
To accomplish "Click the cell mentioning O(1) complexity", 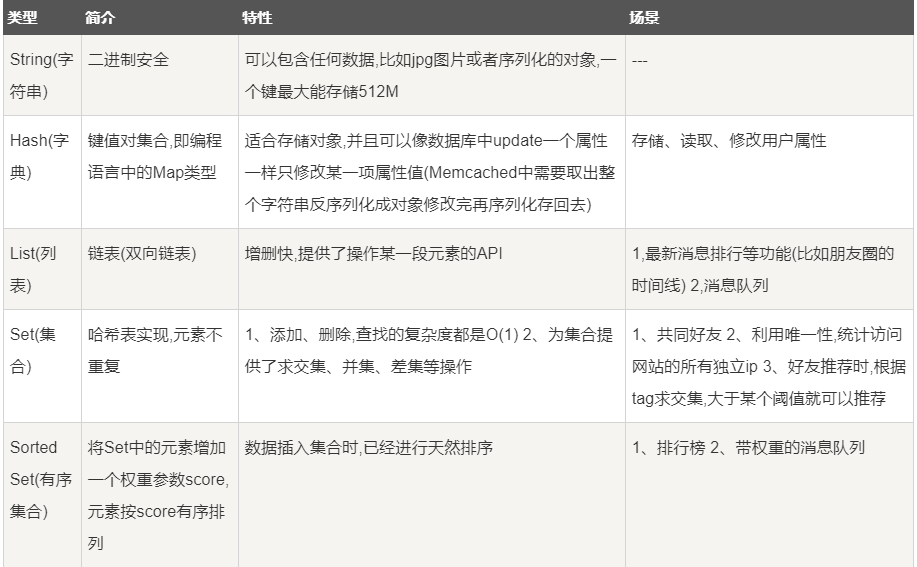I will pyautogui.click(x=432, y=366).
